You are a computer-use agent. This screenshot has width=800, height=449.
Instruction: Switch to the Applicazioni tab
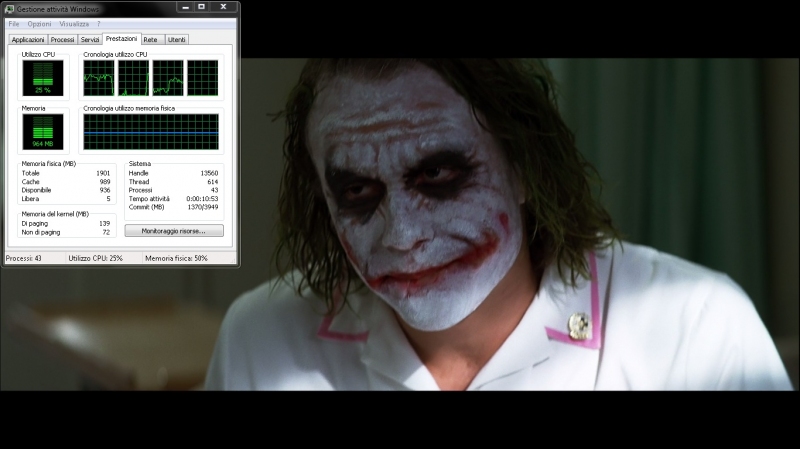click(28, 40)
